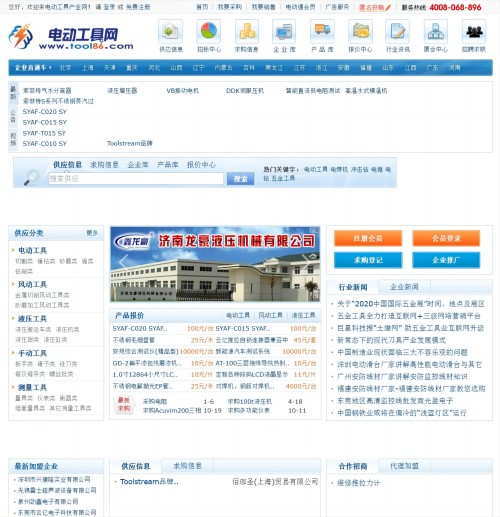
Task: Show the previous banner slide arrow
Action: (x=123, y=262)
